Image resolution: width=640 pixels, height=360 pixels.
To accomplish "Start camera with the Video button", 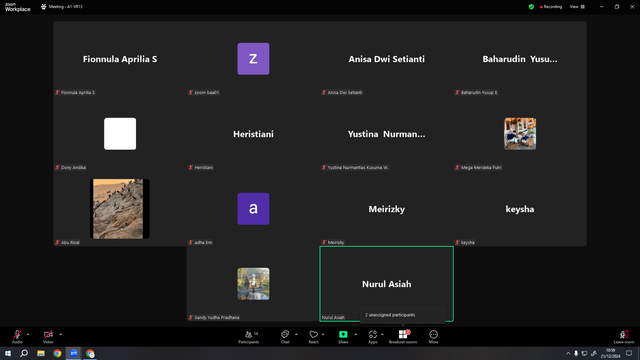I will [48, 337].
